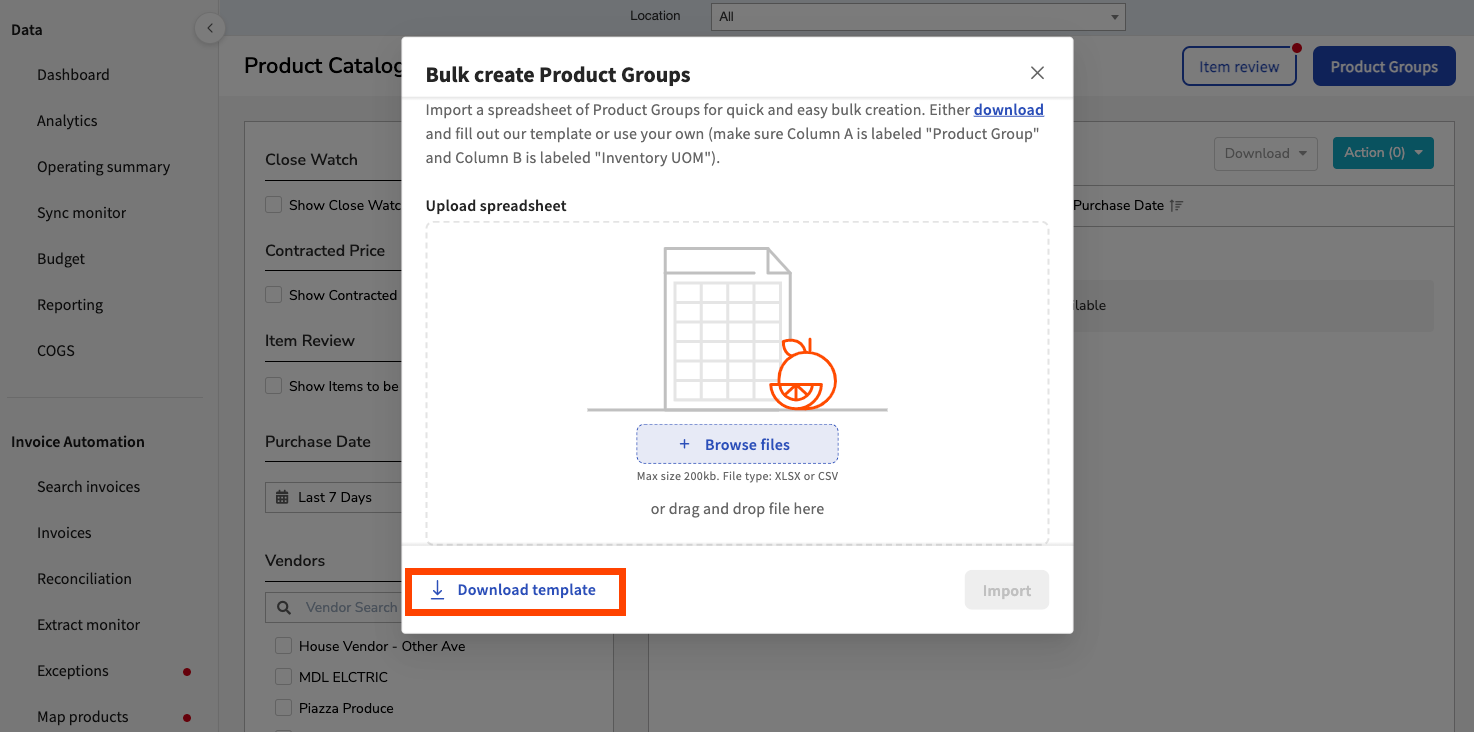Screen dimensions: 1474x732
Task: Open the Location dropdown showing All
Action: point(916,16)
